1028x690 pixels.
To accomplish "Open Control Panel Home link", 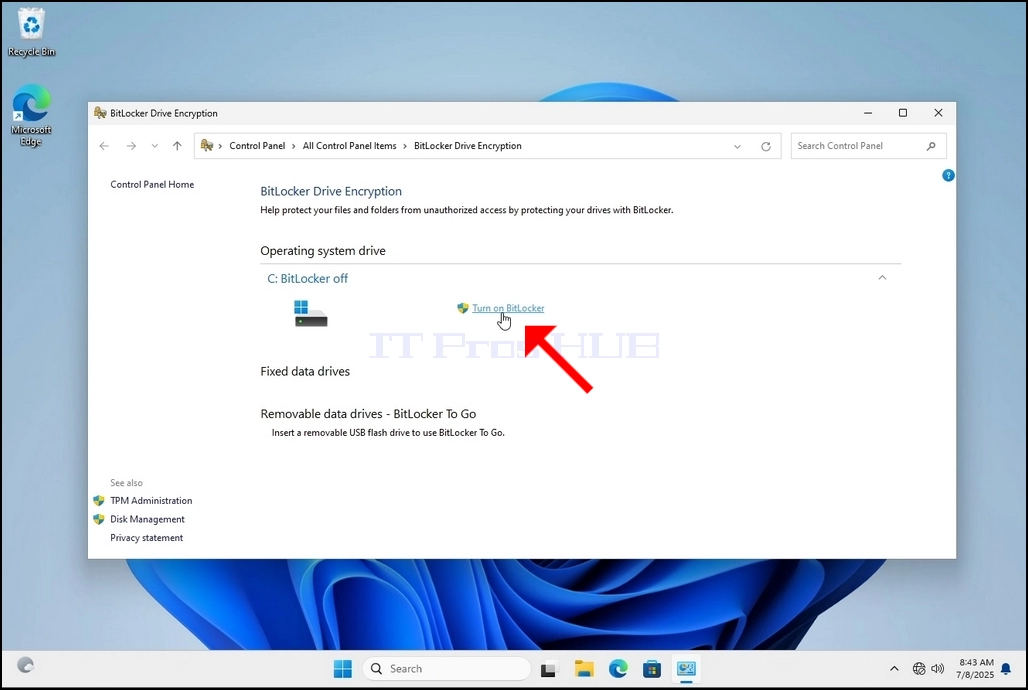I will (152, 185).
